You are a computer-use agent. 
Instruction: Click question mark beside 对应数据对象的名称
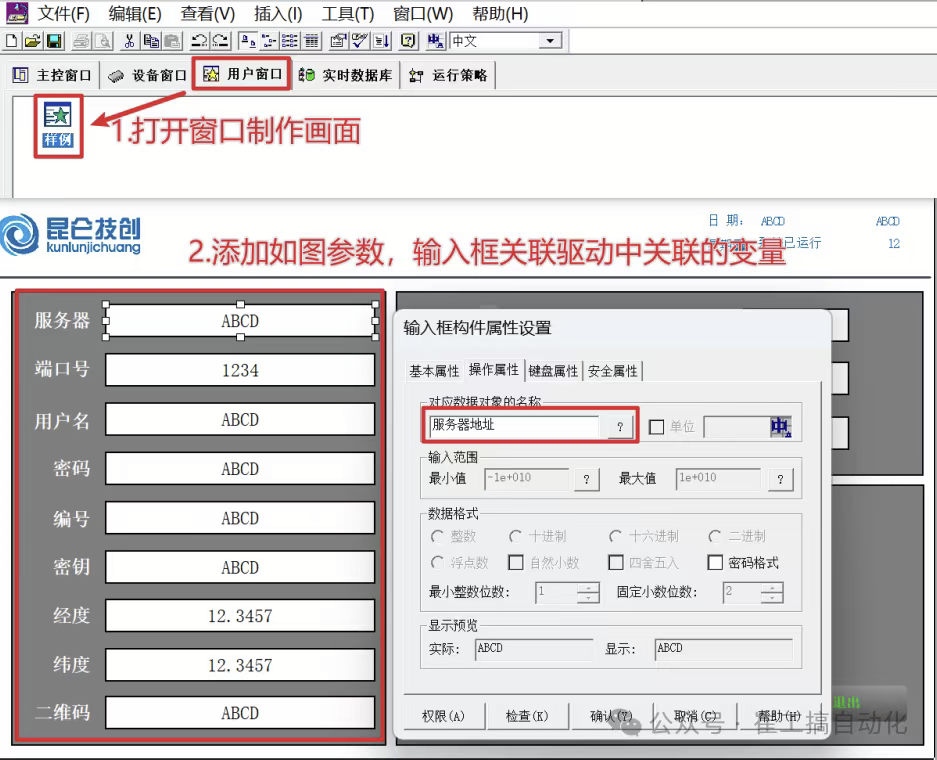(620, 426)
